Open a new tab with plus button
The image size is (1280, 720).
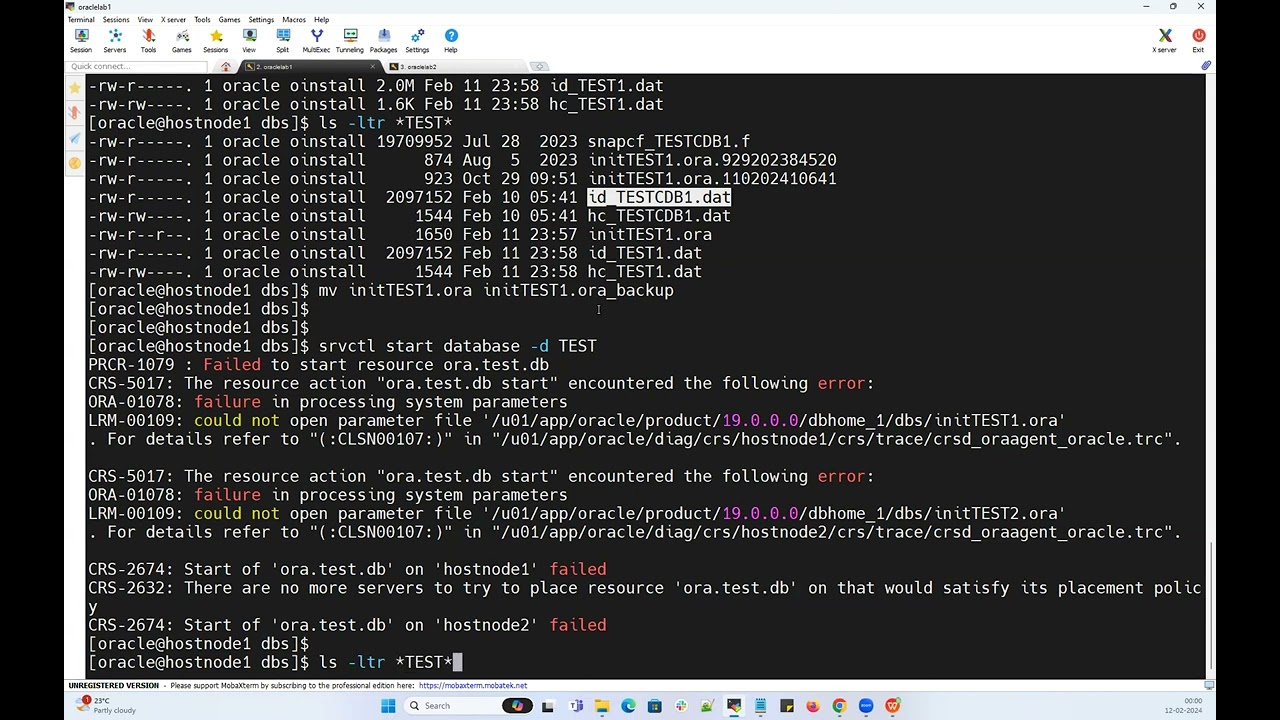pos(539,67)
